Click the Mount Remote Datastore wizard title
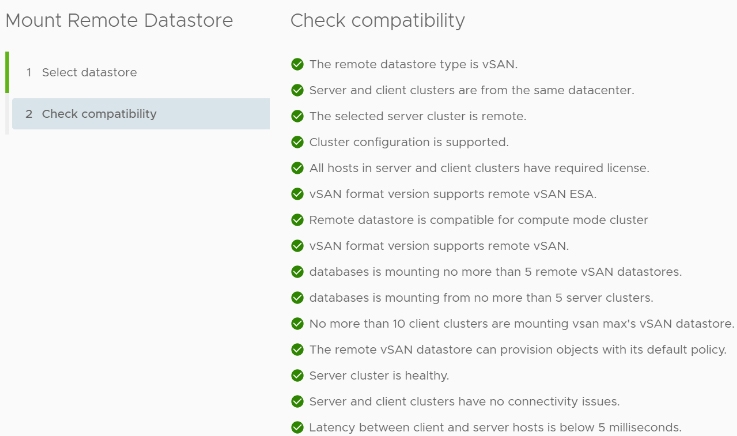 pyautogui.click(x=119, y=21)
